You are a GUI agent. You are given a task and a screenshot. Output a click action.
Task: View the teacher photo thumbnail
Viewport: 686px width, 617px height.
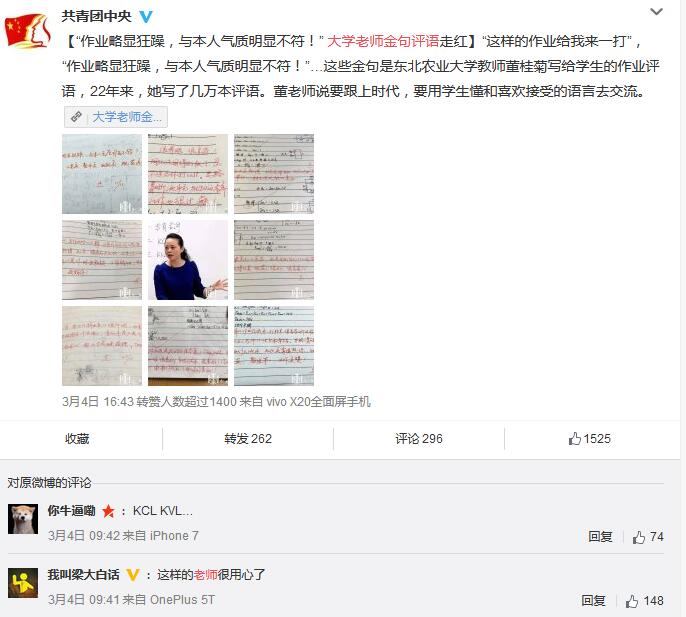coord(188,260)
